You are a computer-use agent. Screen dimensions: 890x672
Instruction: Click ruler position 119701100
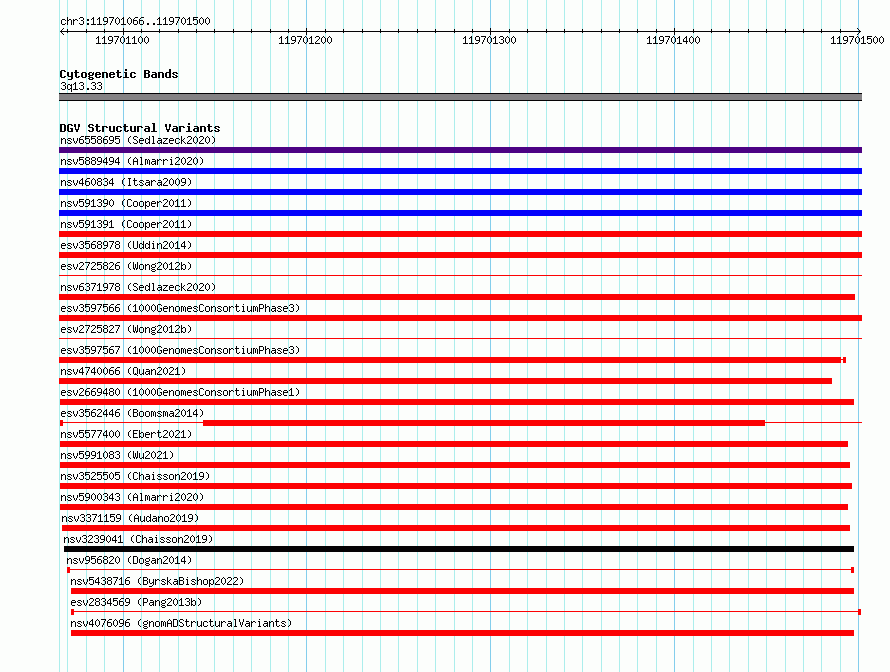[x=123, y=40]
